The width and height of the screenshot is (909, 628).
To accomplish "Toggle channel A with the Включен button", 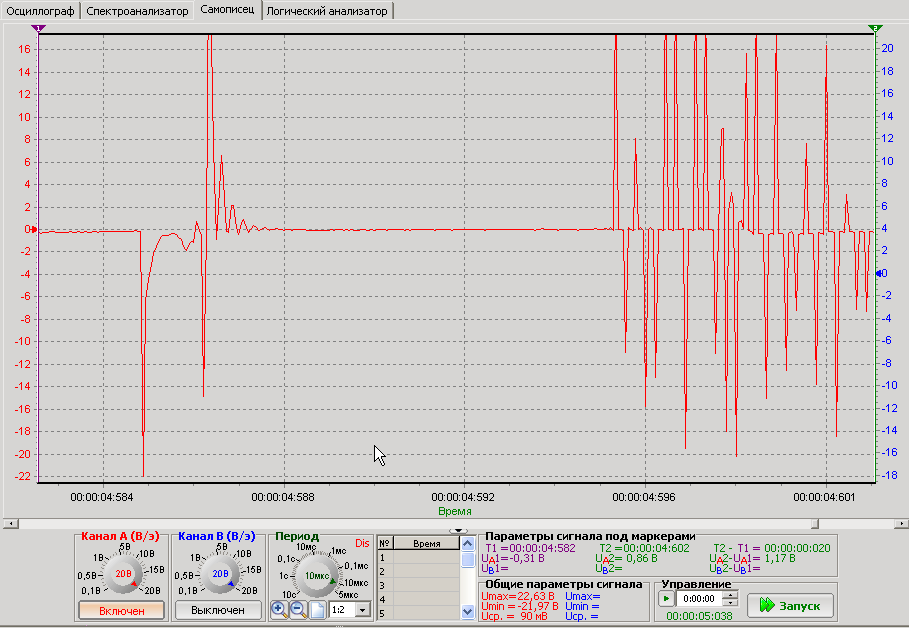I will [122, 611].
